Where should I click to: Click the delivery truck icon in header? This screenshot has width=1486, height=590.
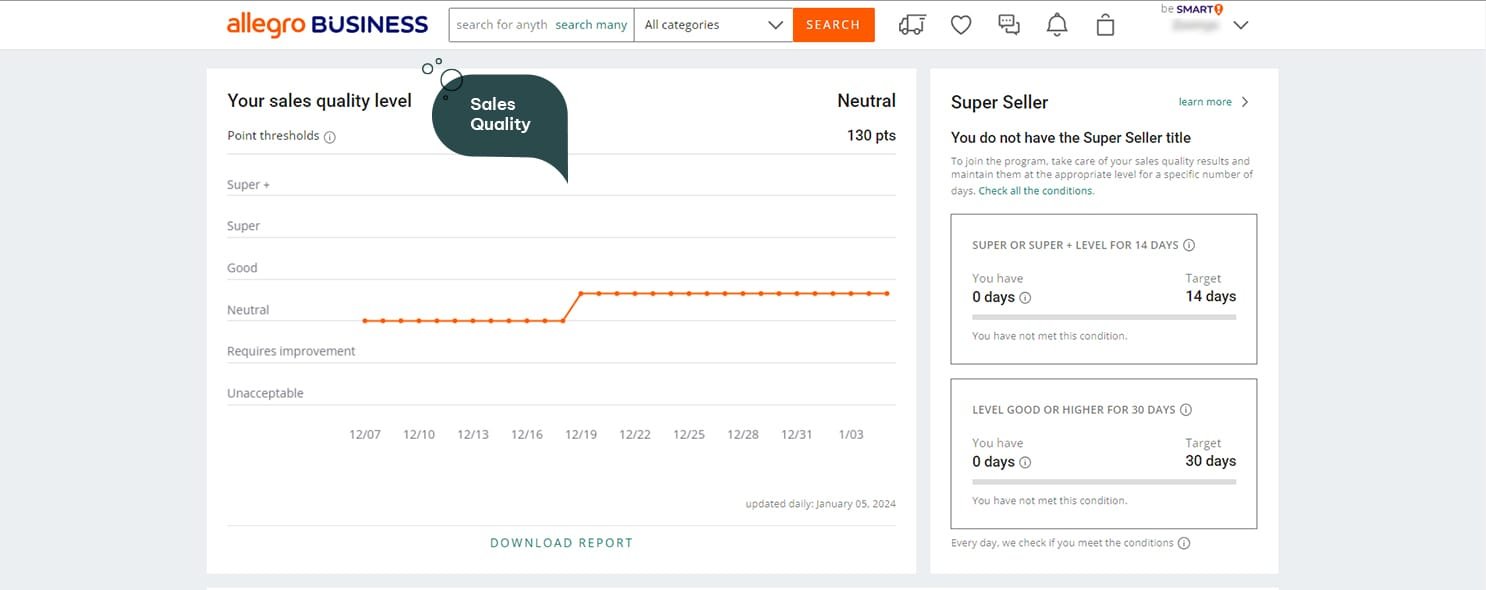pyautogui.click(x=911, y=25)
